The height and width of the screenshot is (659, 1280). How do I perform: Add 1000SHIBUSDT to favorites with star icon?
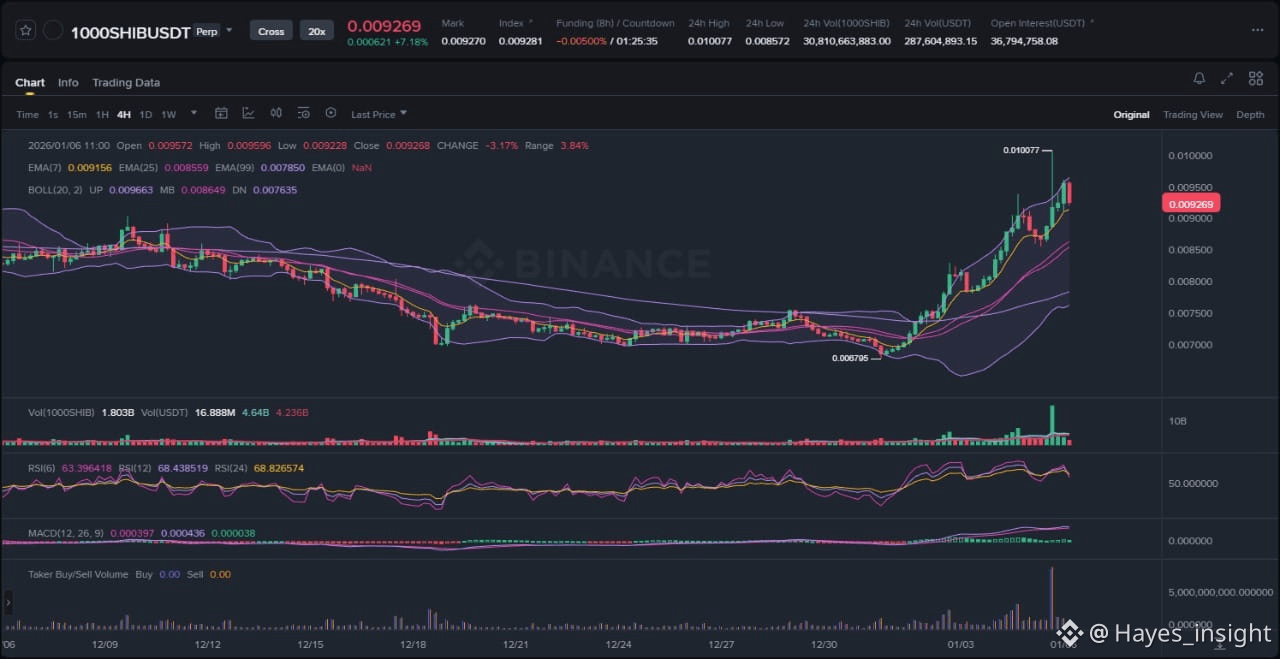(26, 31)
